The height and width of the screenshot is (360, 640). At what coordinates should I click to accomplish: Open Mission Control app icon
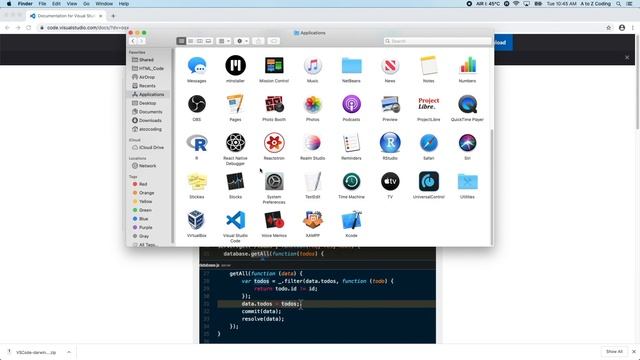click(x=274, y=65)
